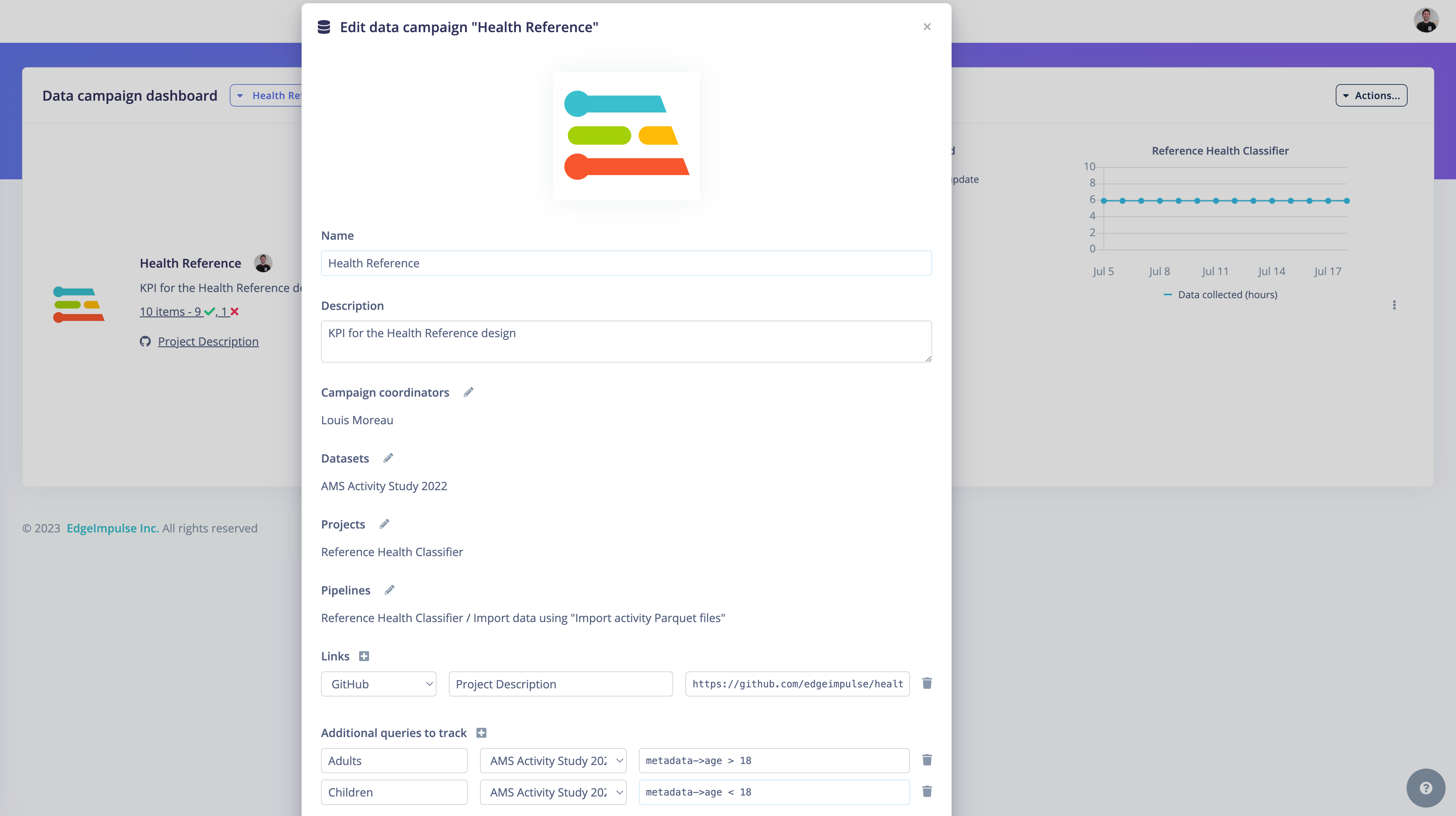Open the GitHub link type dropdown
The image size is (1456, 816).
click(378, 684)
